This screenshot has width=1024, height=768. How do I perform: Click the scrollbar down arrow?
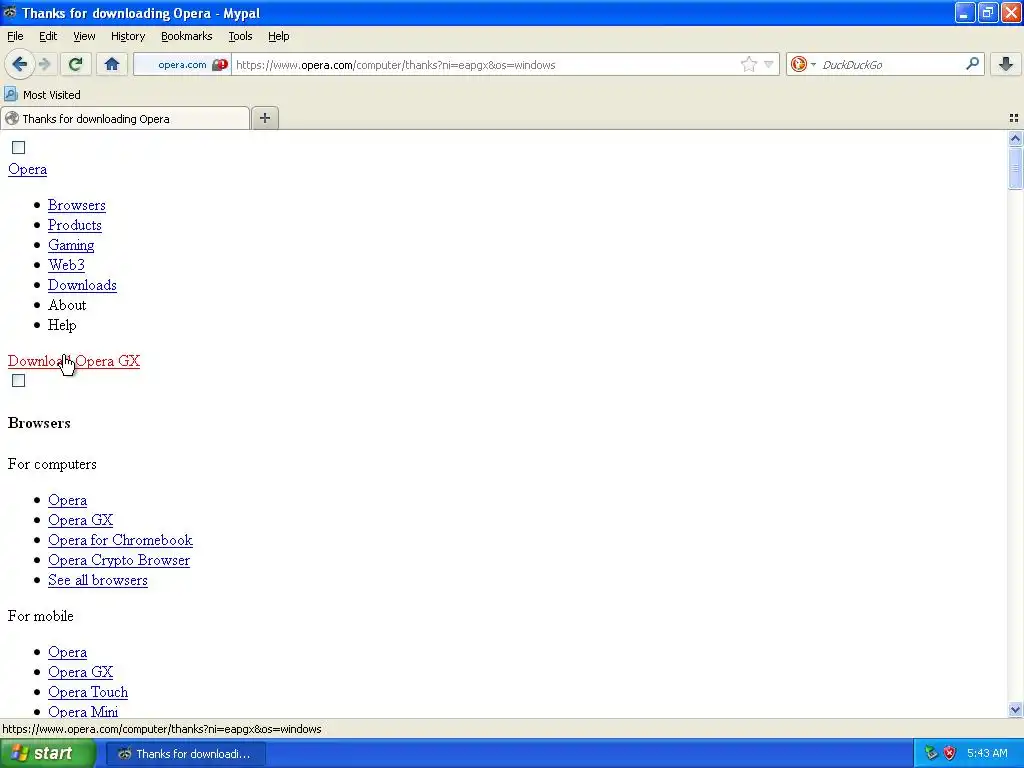(1015, 710)
